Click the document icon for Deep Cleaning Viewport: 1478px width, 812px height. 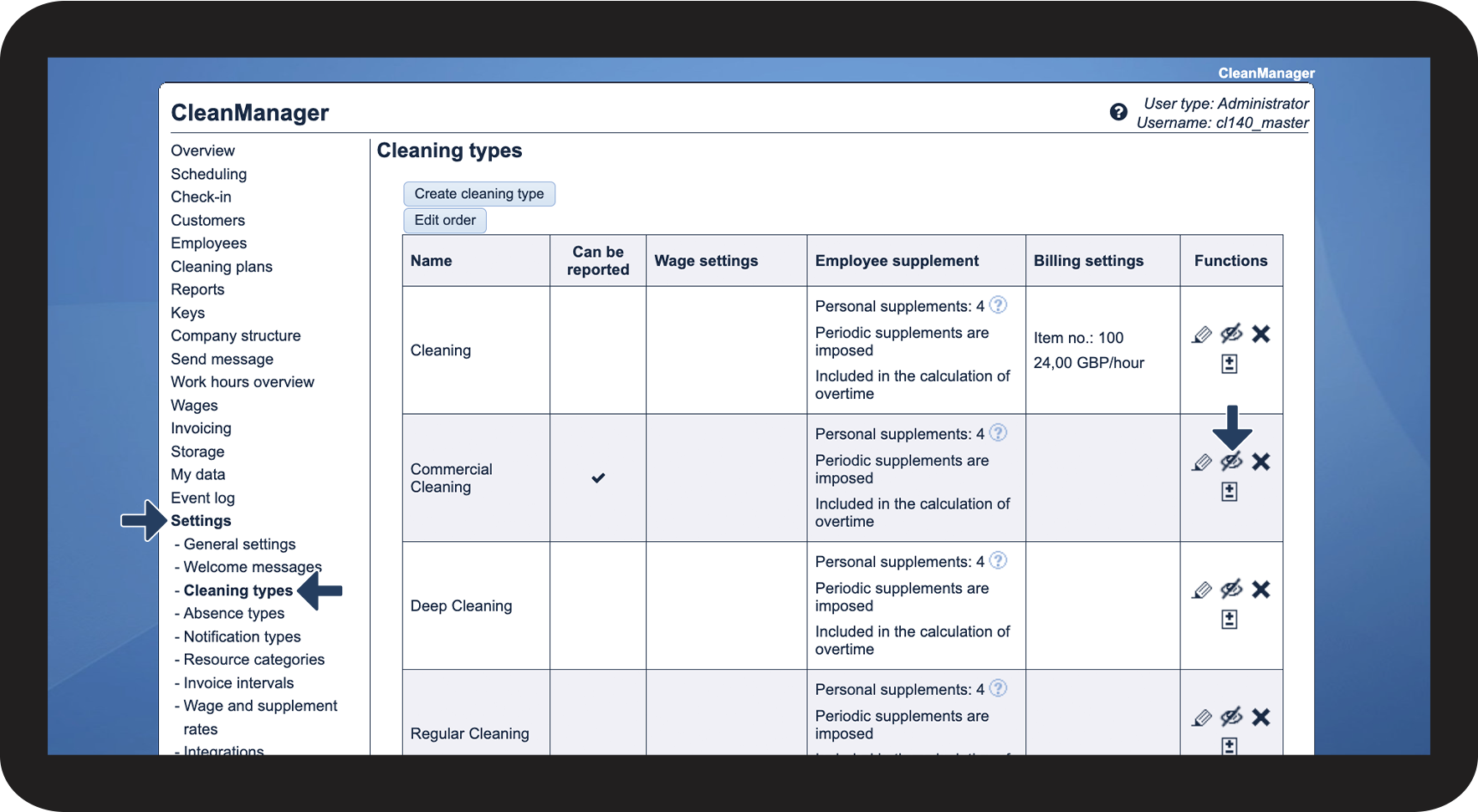tap(1229, 620)
